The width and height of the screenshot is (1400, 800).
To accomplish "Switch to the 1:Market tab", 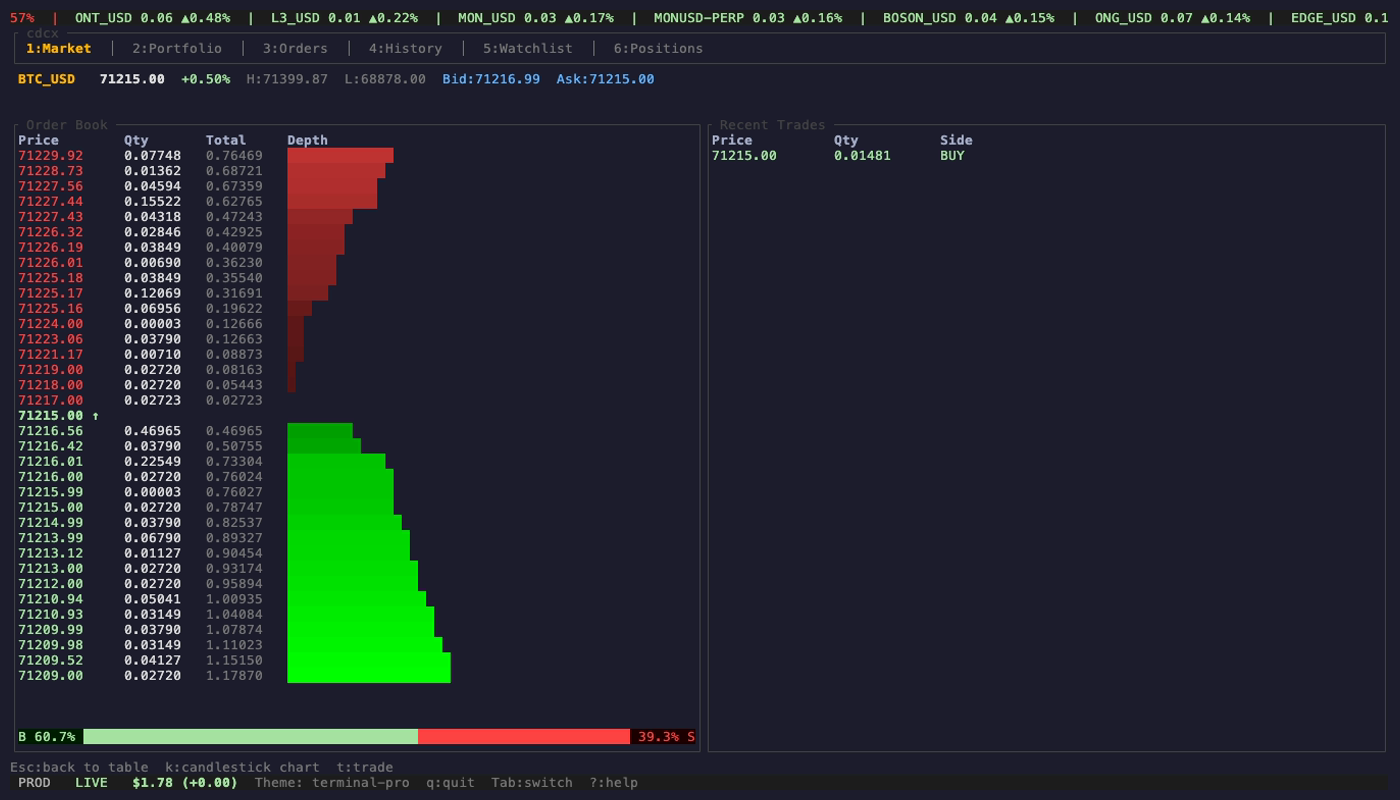I will click(58, 48).
